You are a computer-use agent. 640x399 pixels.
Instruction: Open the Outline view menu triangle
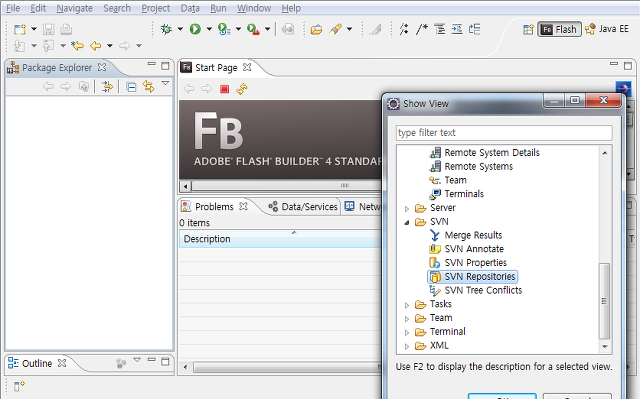tap(137, 360)
